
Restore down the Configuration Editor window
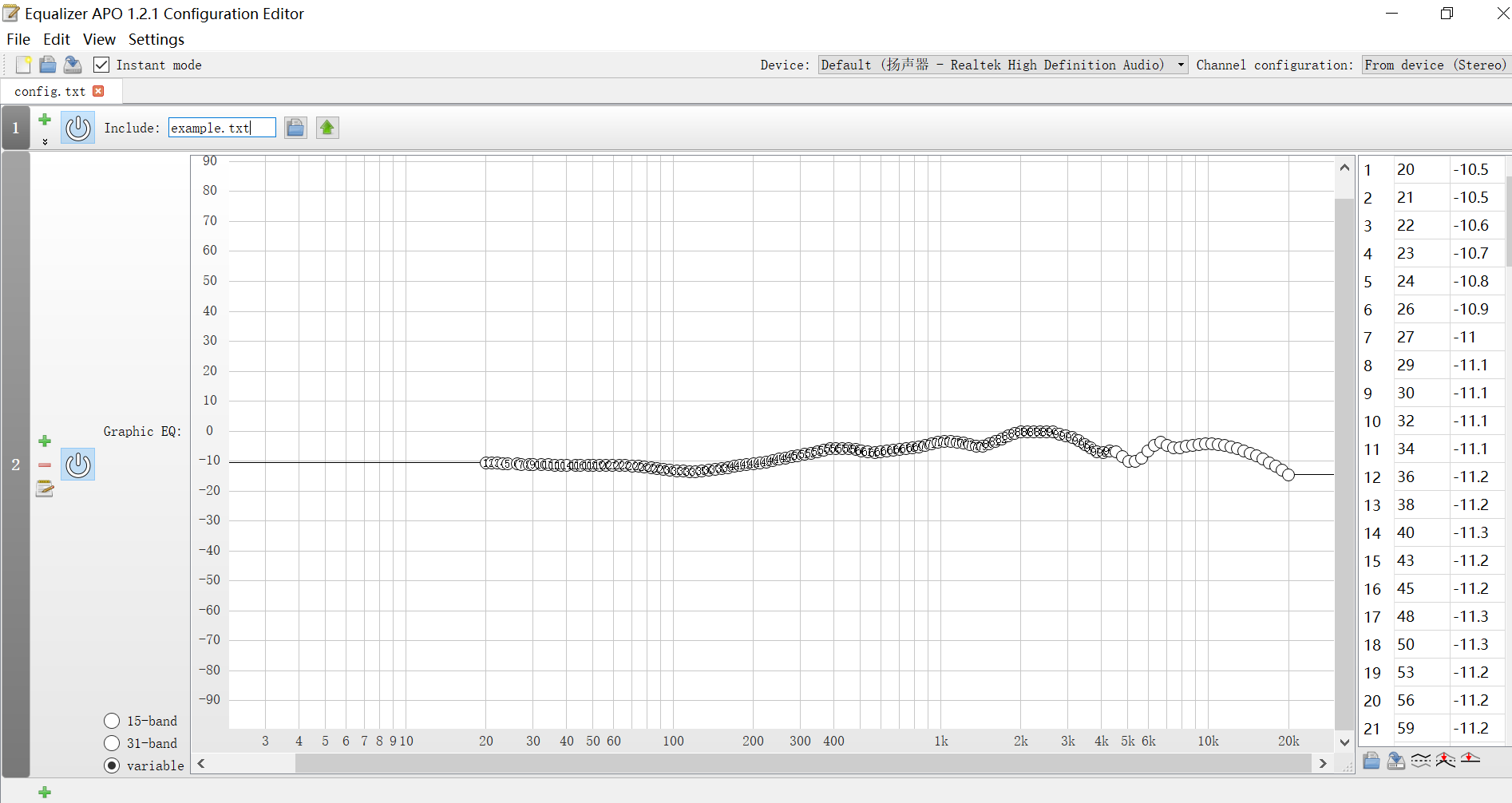coord(1447,14)
